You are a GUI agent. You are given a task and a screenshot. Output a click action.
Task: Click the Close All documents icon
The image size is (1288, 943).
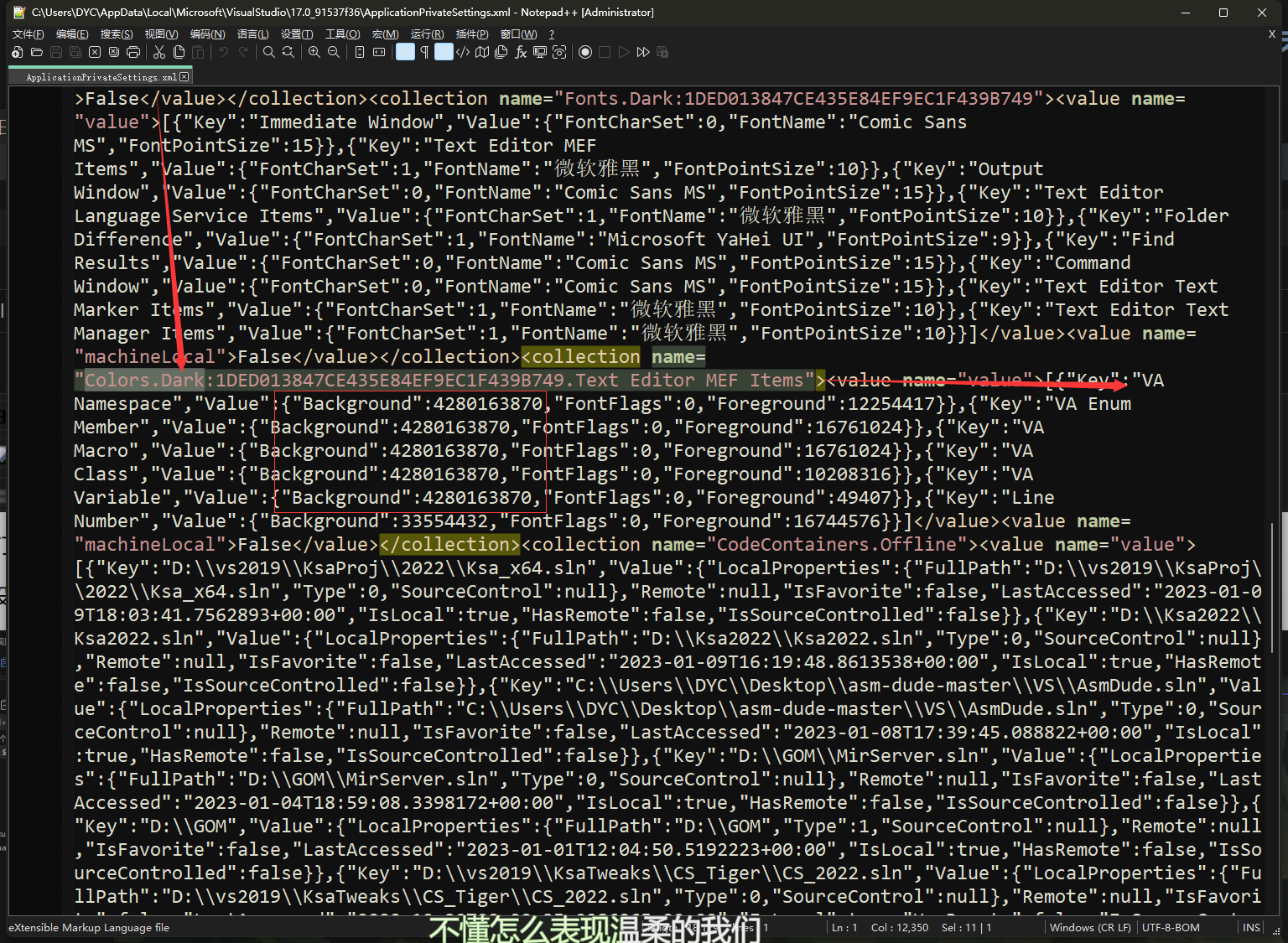(113, 52)
